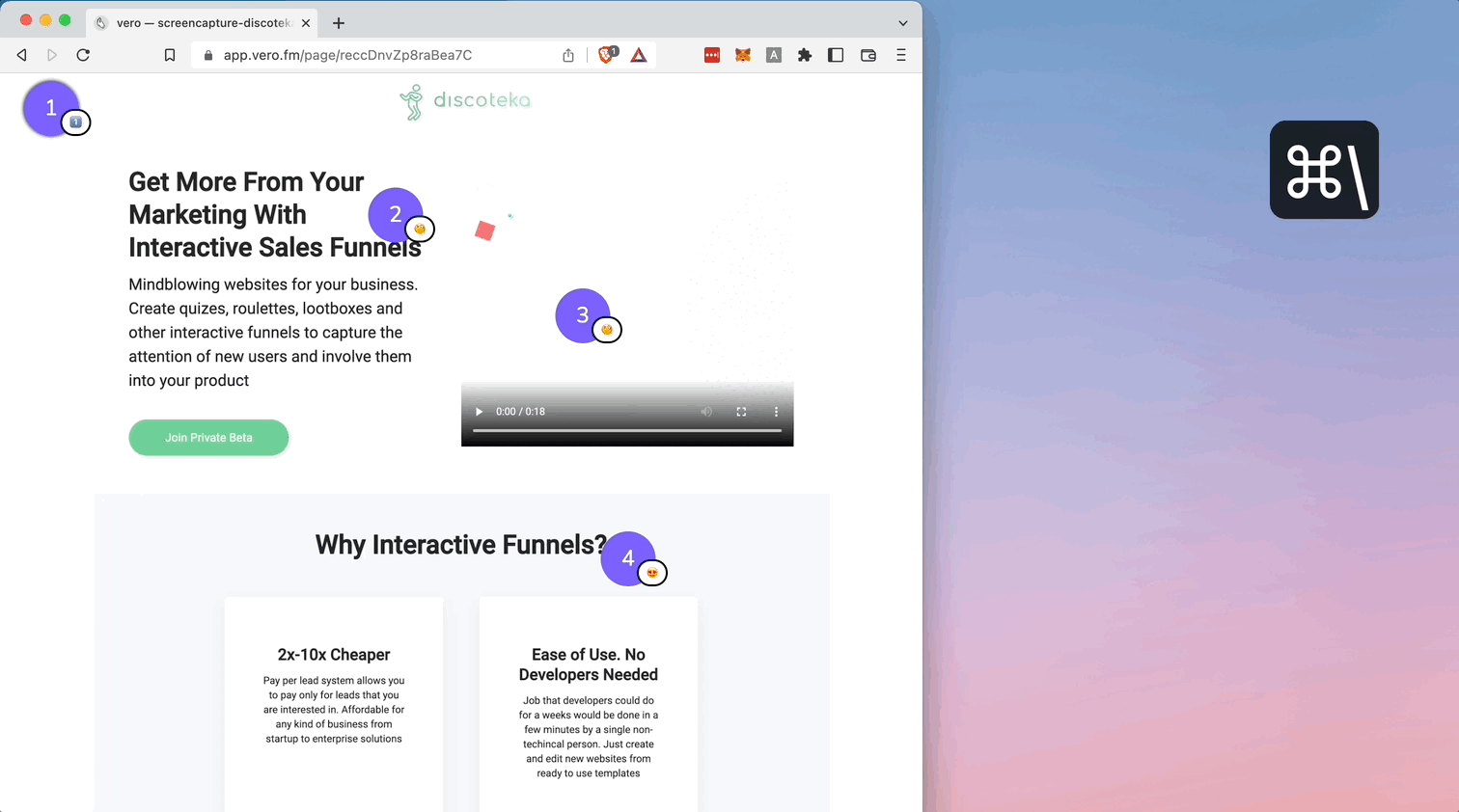Click the 'Get More From Your Marketing' headline
1459x812 pixels.
pyautogui.click(x=275, y=215)
